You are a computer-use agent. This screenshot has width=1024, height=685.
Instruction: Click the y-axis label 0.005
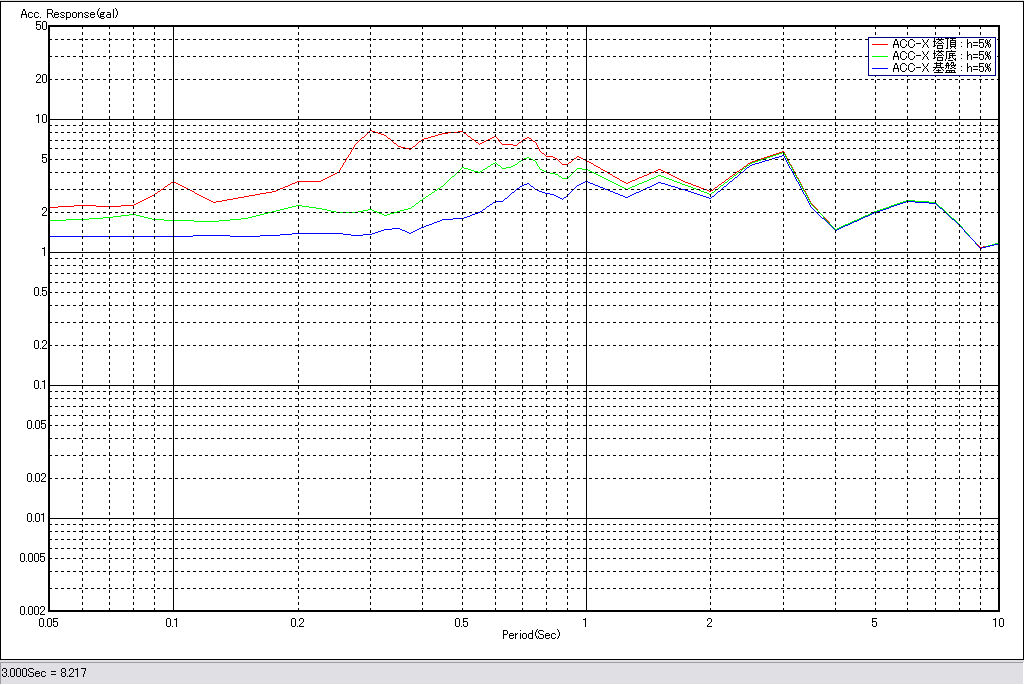pos(34,558)
